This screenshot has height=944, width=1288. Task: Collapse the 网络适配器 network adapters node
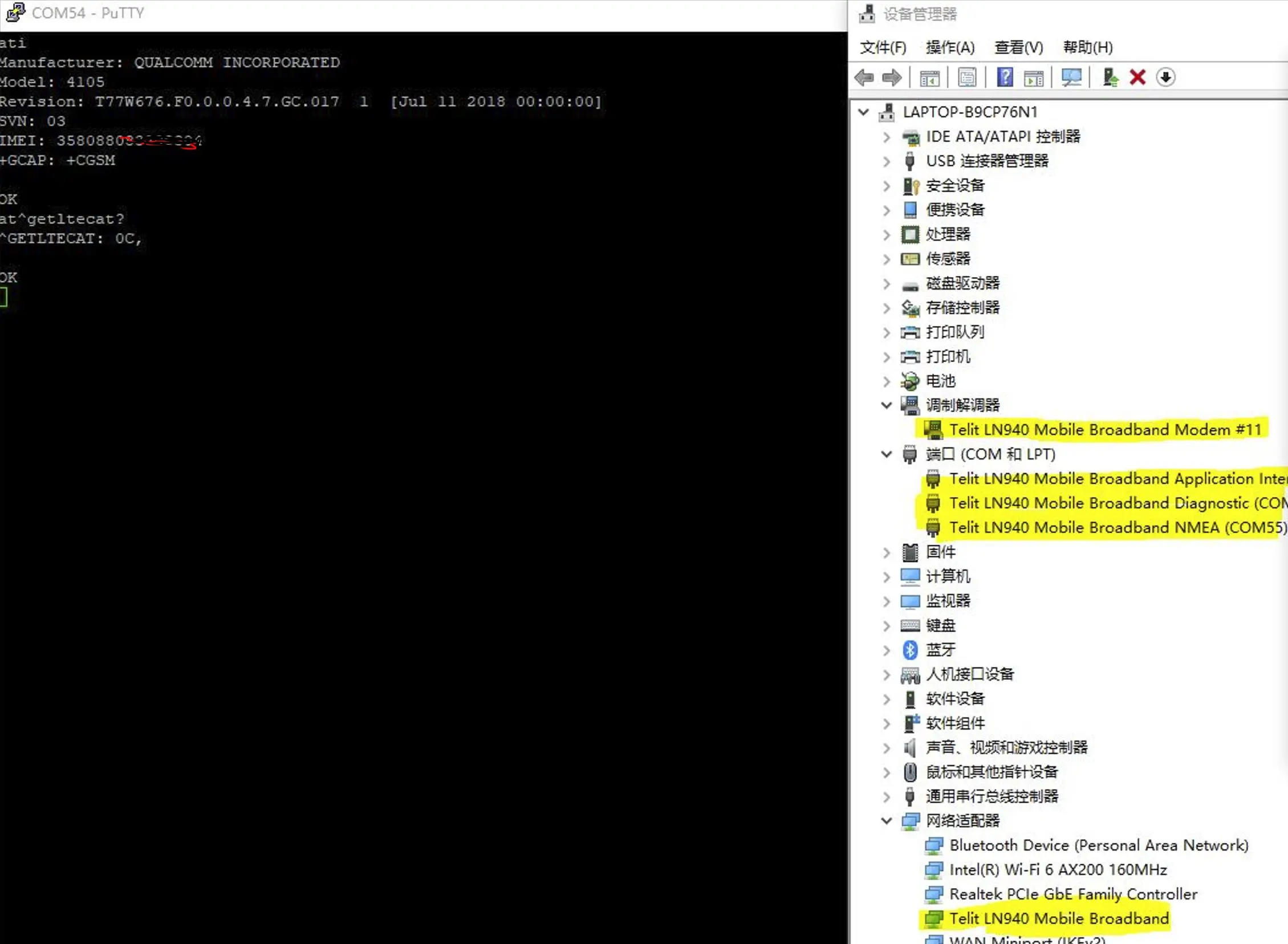(x=886, y=820)
